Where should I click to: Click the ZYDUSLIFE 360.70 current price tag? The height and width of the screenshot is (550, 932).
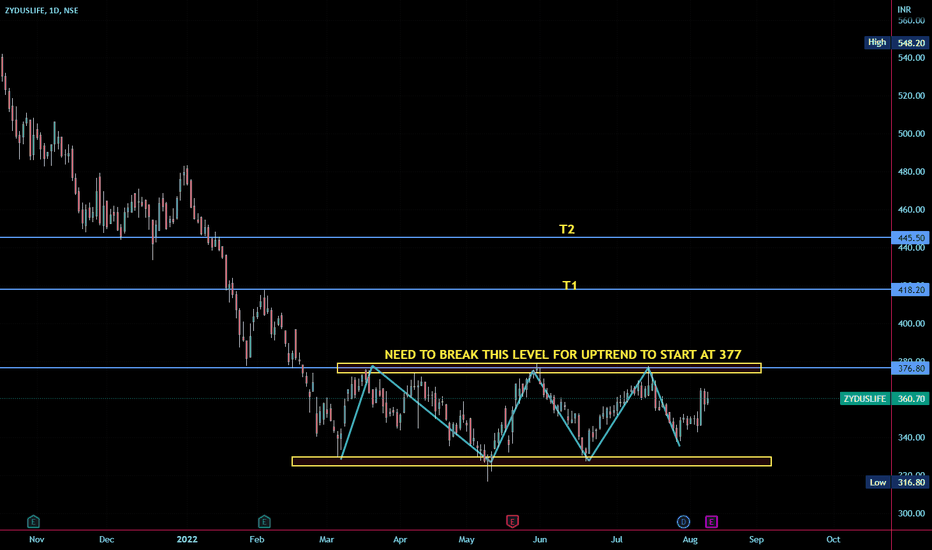click(x=884, y=398)
